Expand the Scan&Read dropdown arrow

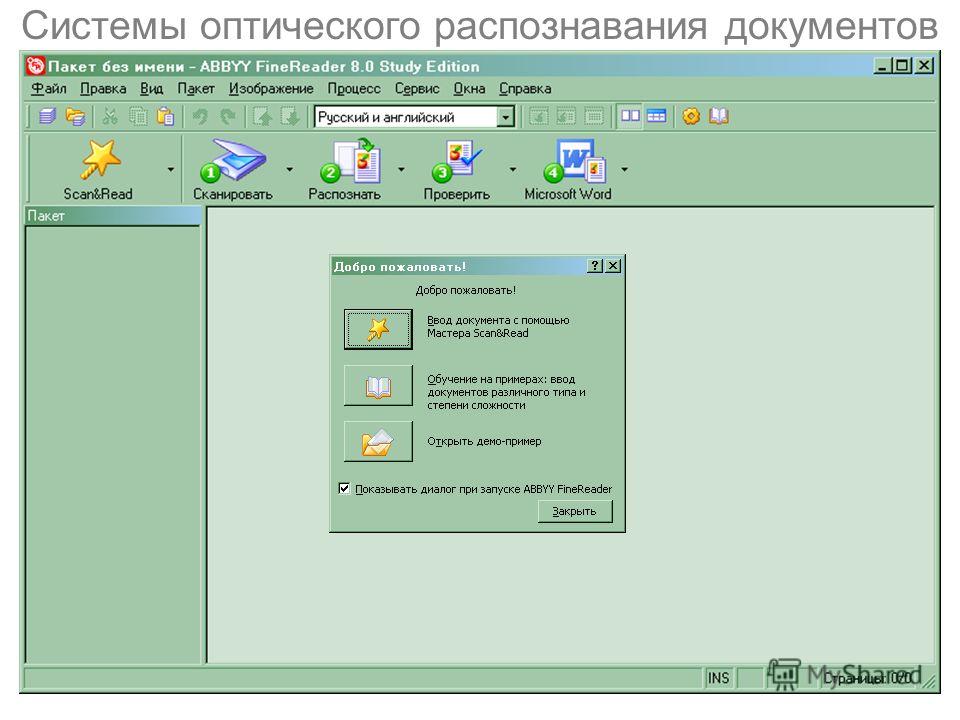point(171,170)
